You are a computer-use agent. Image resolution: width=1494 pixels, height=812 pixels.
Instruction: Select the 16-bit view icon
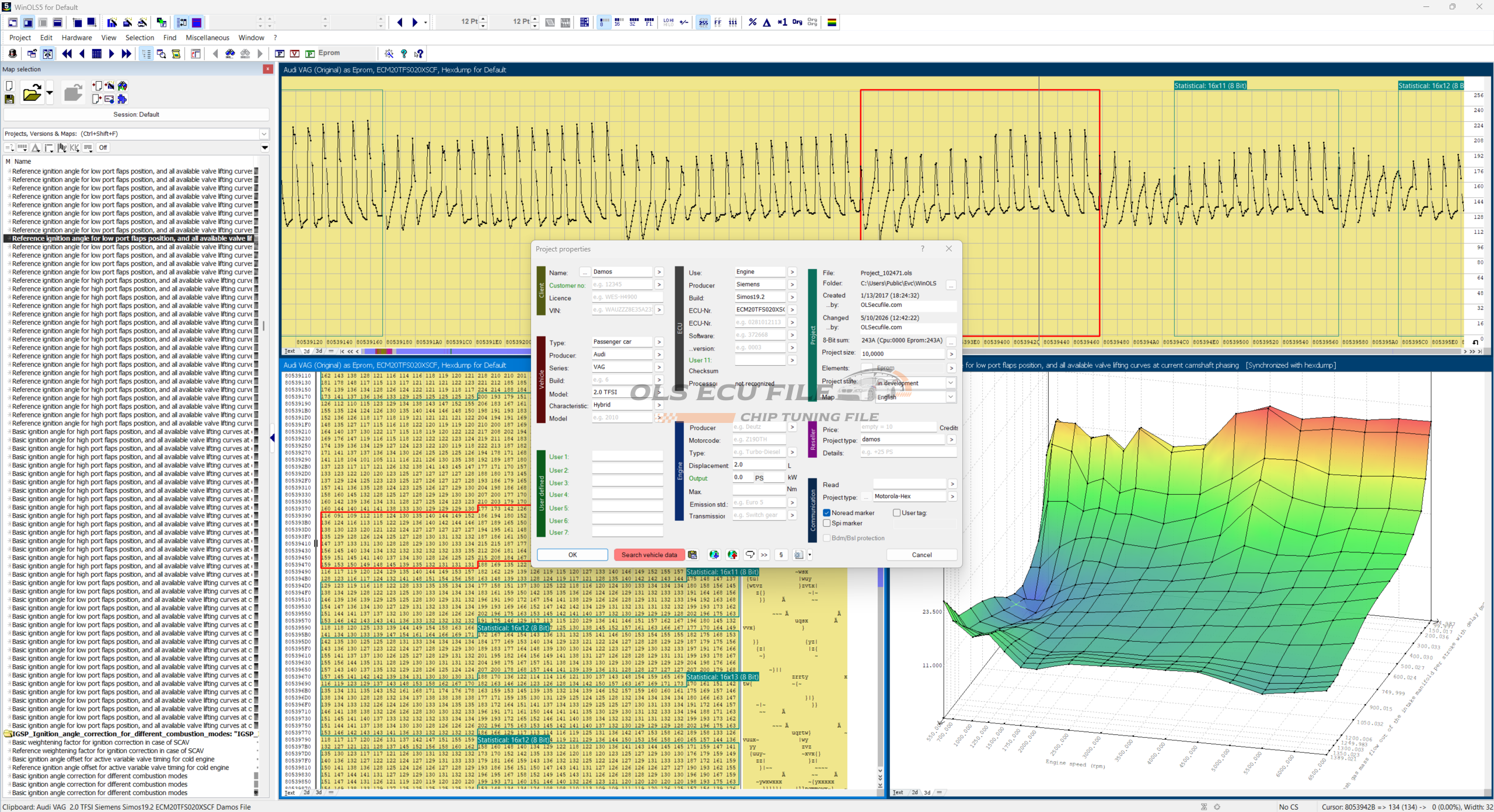tap(619, 22)
